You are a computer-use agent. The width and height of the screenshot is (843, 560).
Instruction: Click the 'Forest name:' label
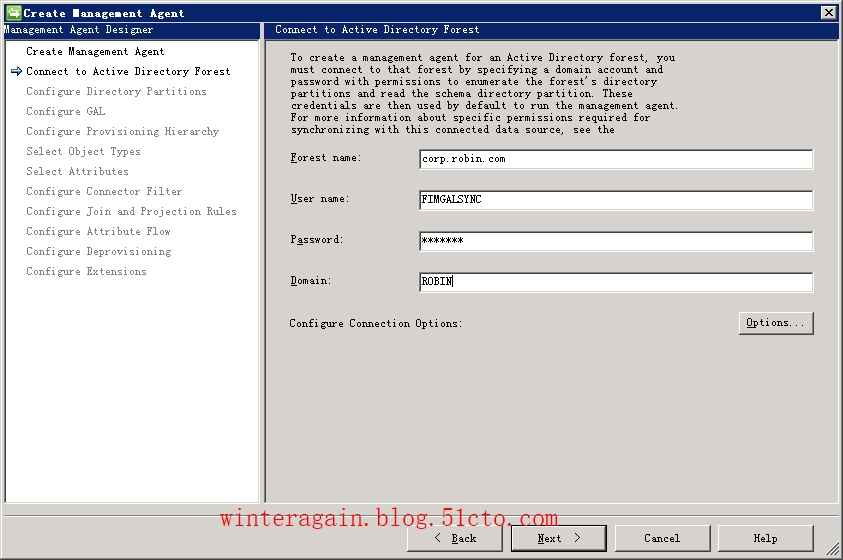click(x=326, y=158)
